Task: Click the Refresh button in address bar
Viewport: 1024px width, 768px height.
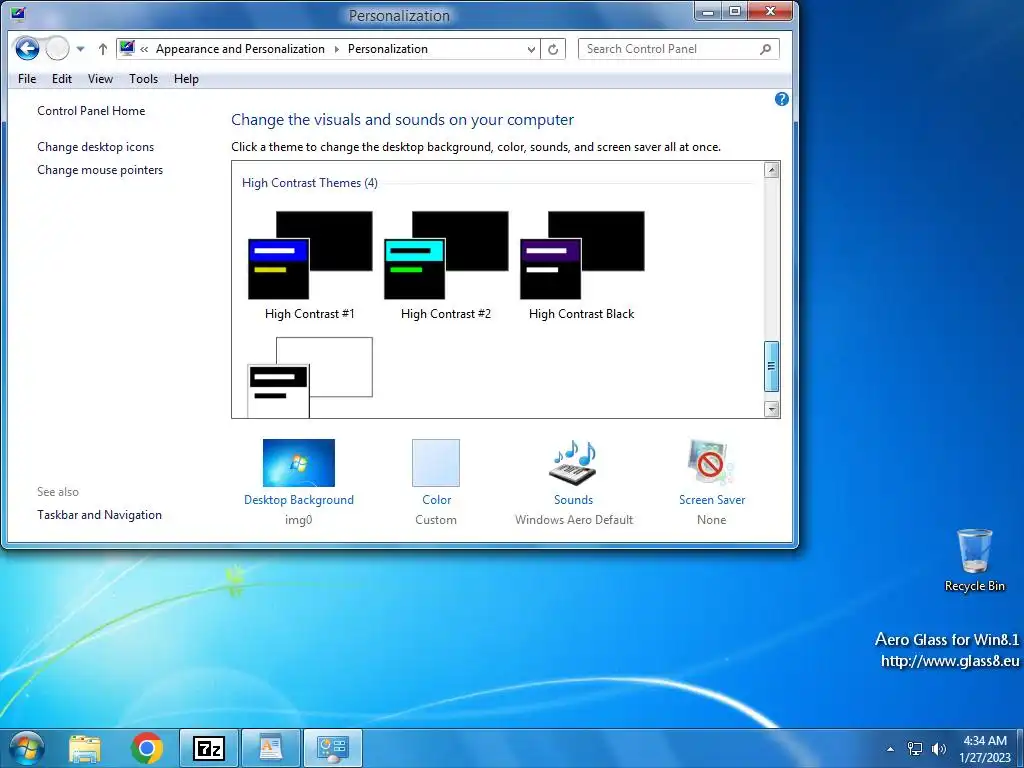Action: click(552, 49)
